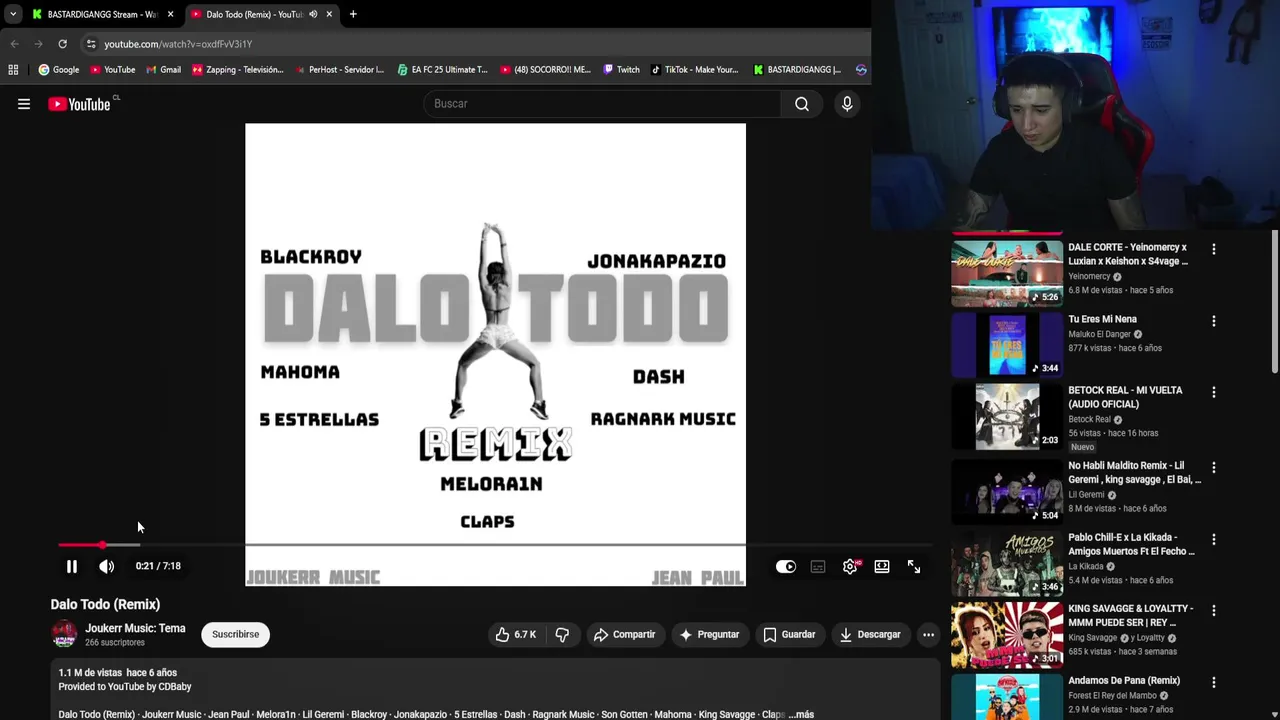The height and width of the screenshot is (720, 1280).
Task: Like the video with 6.7 K likes
Action: click(515, 635)
